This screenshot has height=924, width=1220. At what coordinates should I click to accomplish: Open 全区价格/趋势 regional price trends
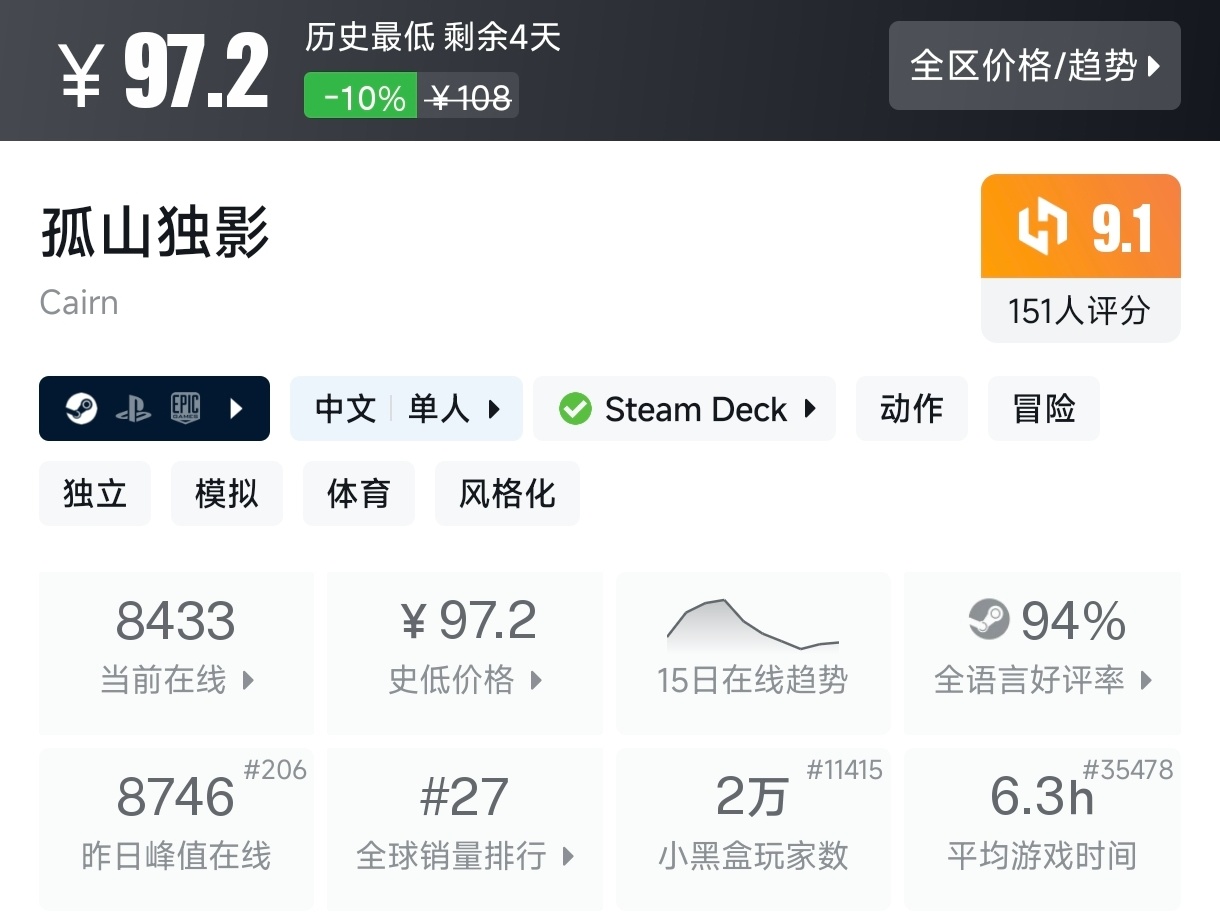(1034, 66)
